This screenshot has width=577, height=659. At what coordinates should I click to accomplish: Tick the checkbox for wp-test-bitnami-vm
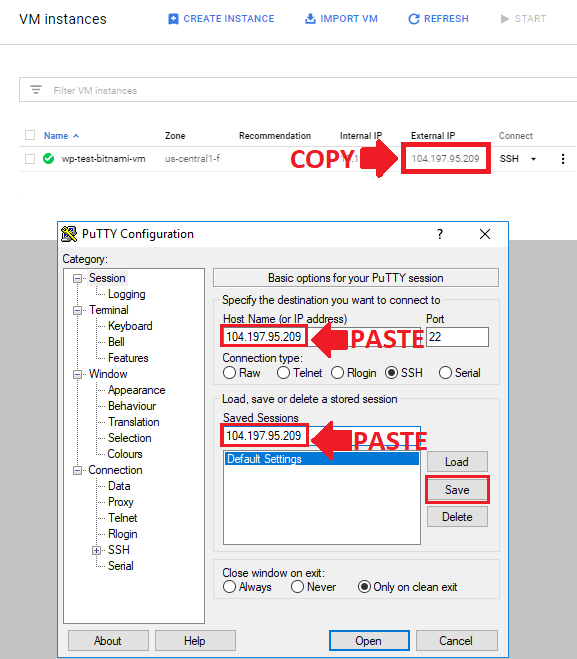[30, 159]
